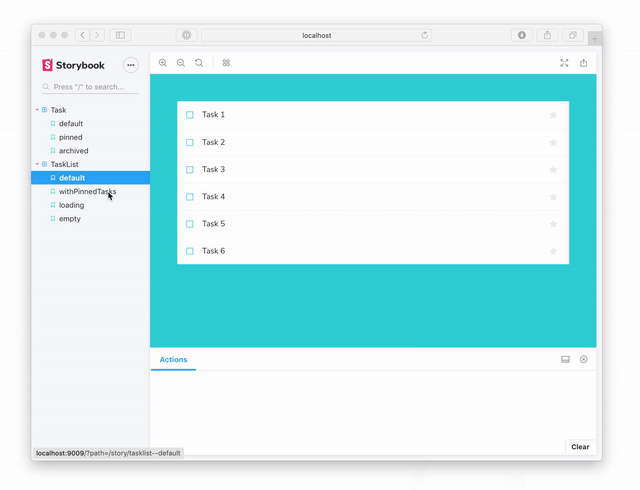Change addons panel orientation icon
This screenshot has height=490, width=640.
[565, 359]
